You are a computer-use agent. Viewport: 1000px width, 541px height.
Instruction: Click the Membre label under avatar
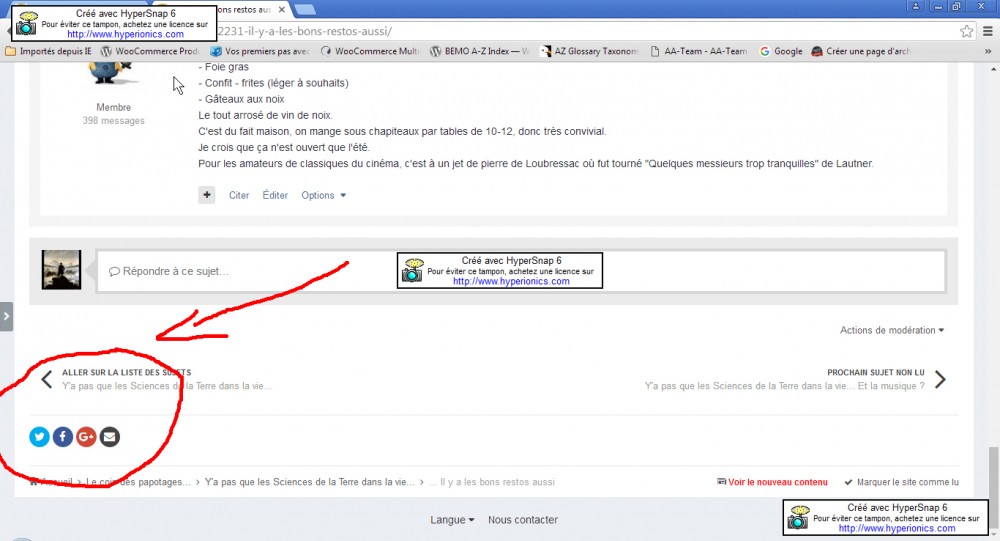[114, 107]
